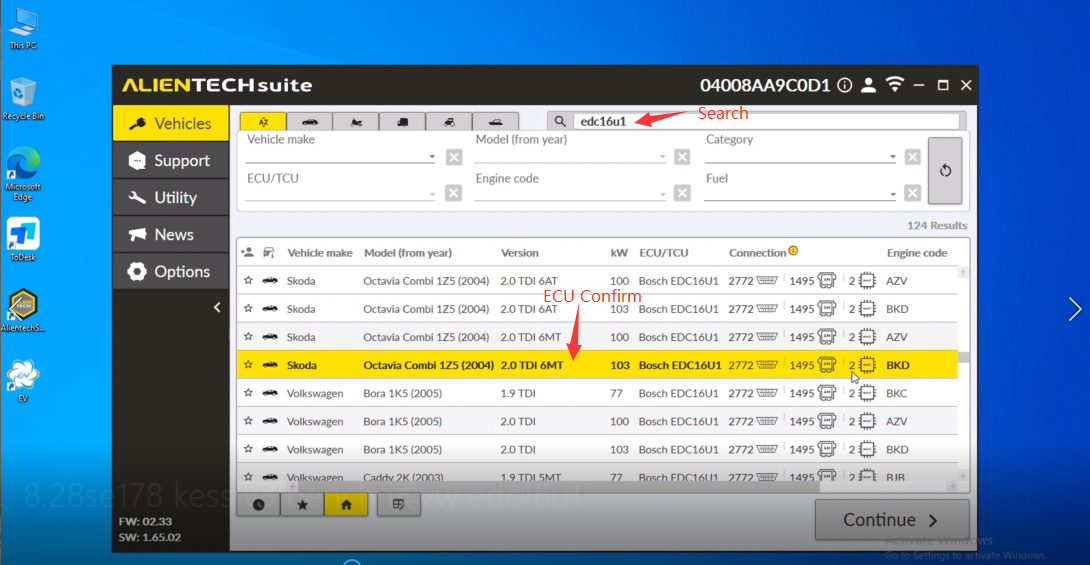The width and height of the screenshot is (1090, 565).
Task: Click the Wi-Fi connection status icon
Action: (895, 85)
